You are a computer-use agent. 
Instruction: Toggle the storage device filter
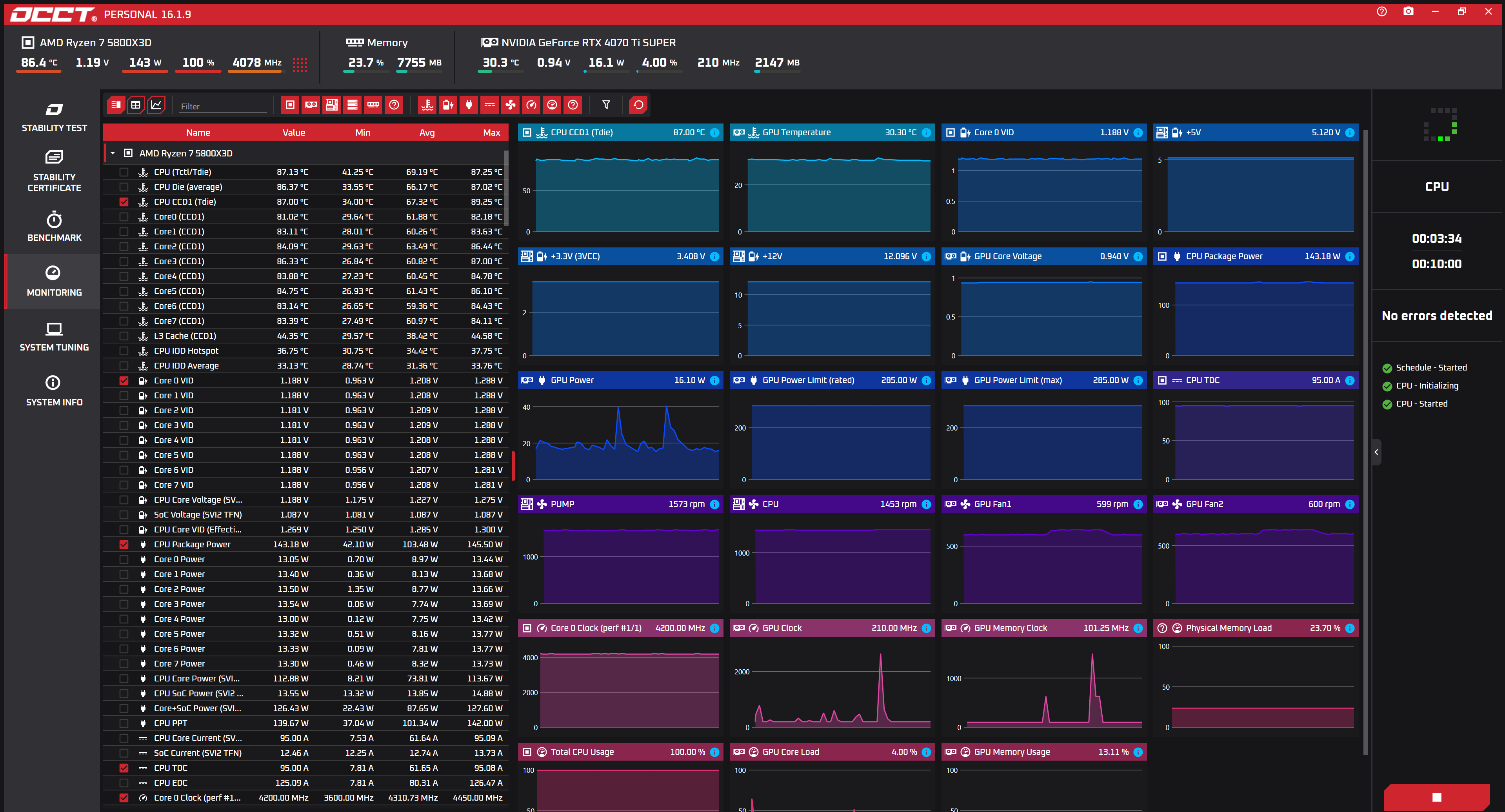352,105
